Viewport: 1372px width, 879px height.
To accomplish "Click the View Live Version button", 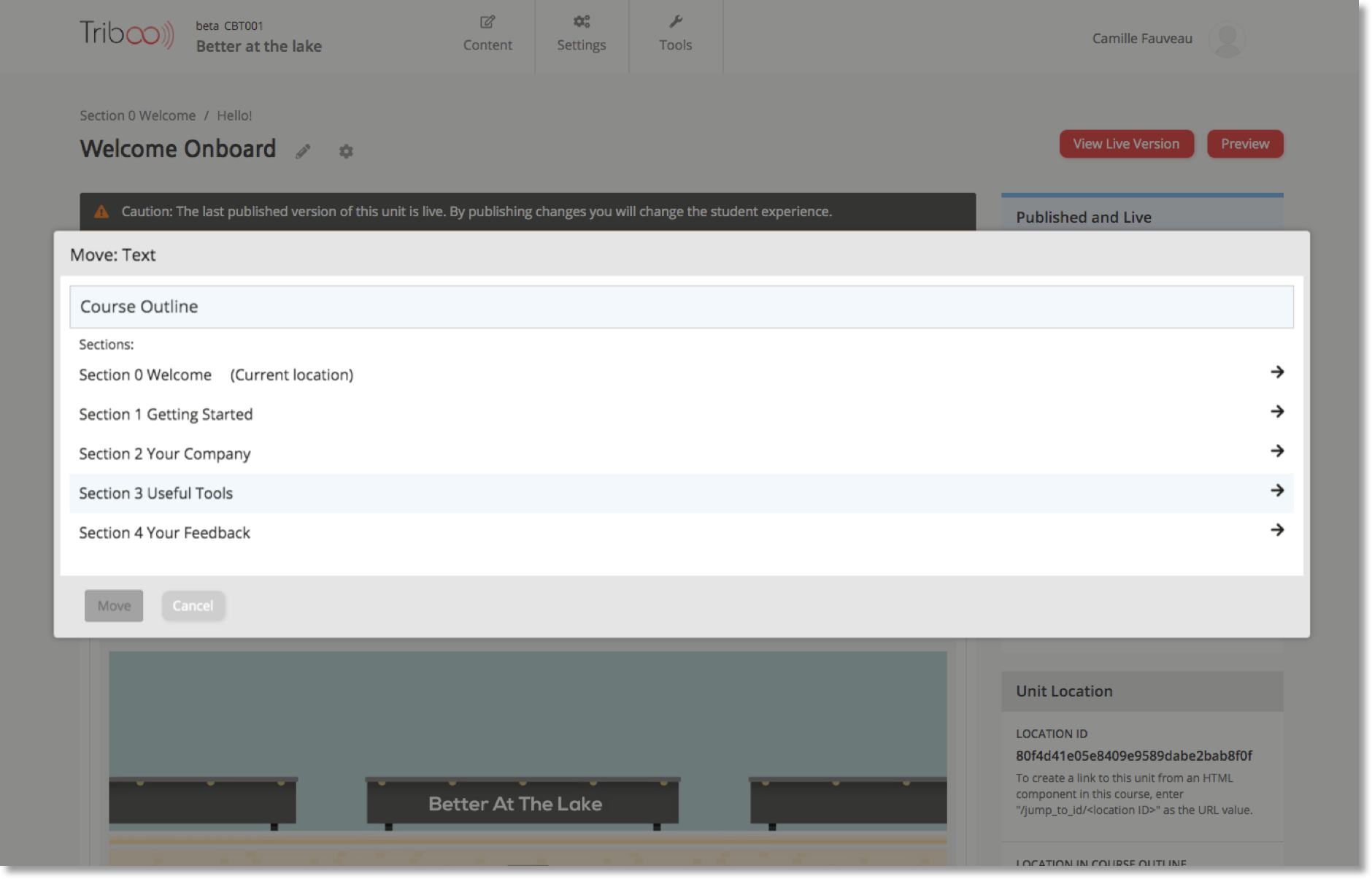I will coord(1125,143).
